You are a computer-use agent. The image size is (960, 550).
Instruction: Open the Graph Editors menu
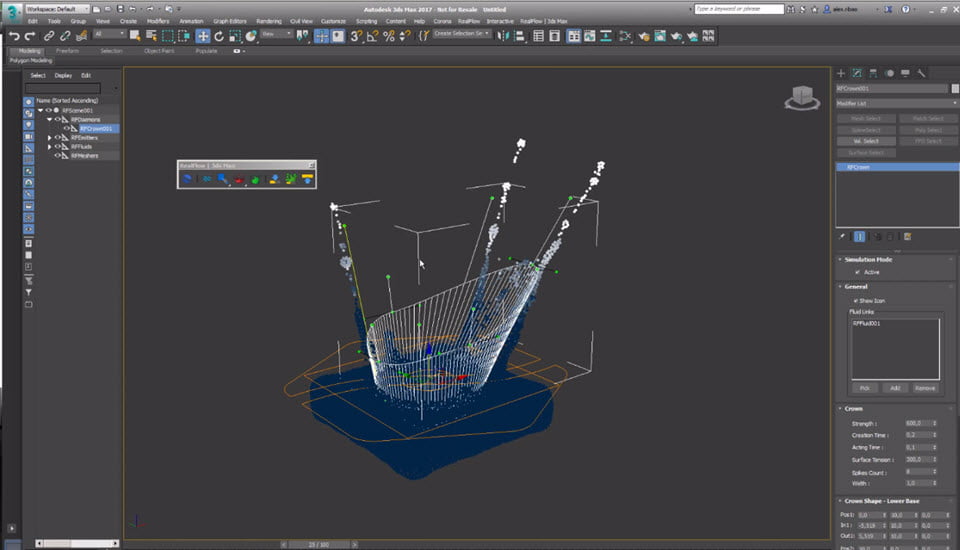(230, 21)
